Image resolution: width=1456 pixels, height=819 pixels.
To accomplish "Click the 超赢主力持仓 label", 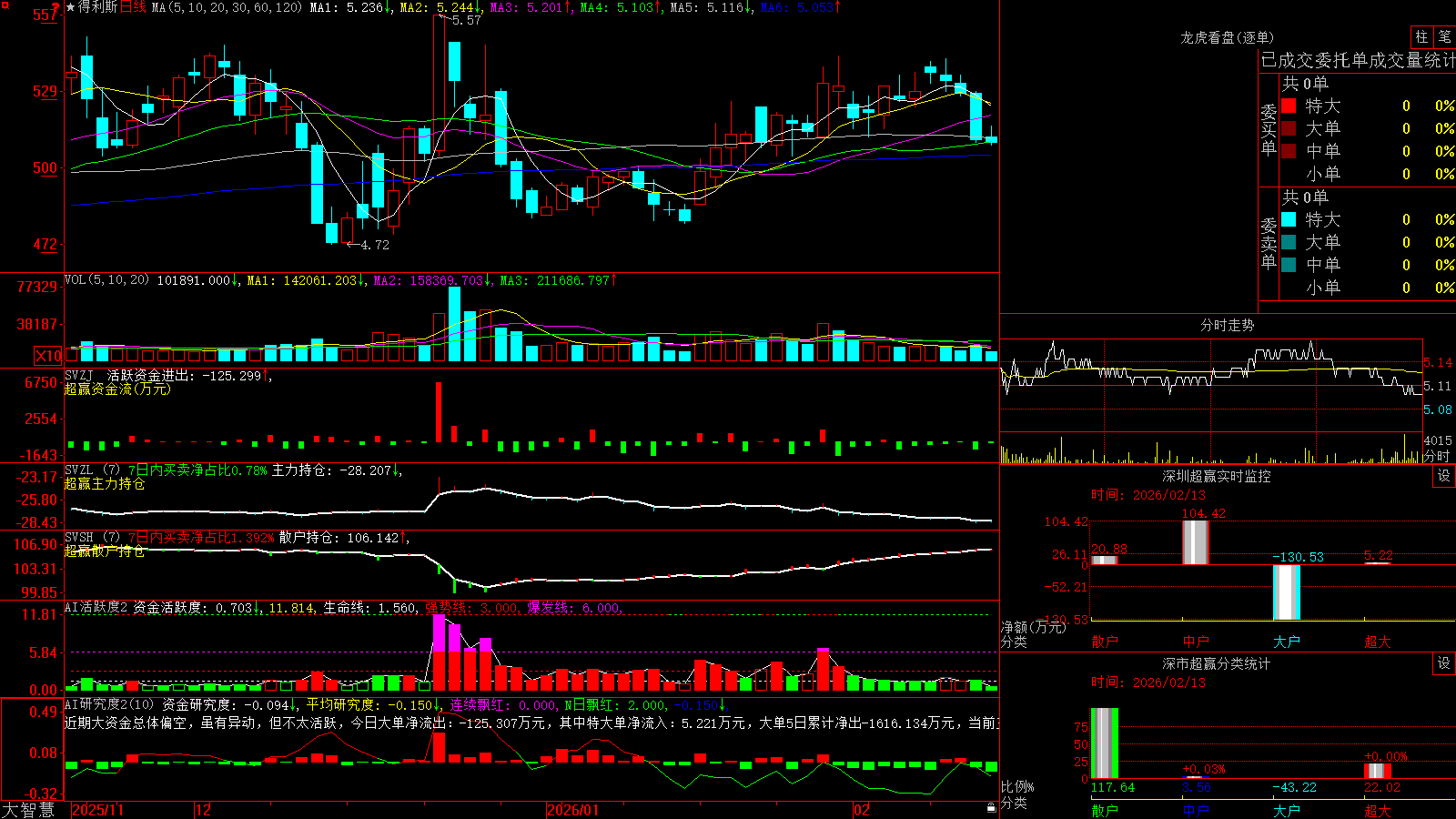I will coord(105,483).
